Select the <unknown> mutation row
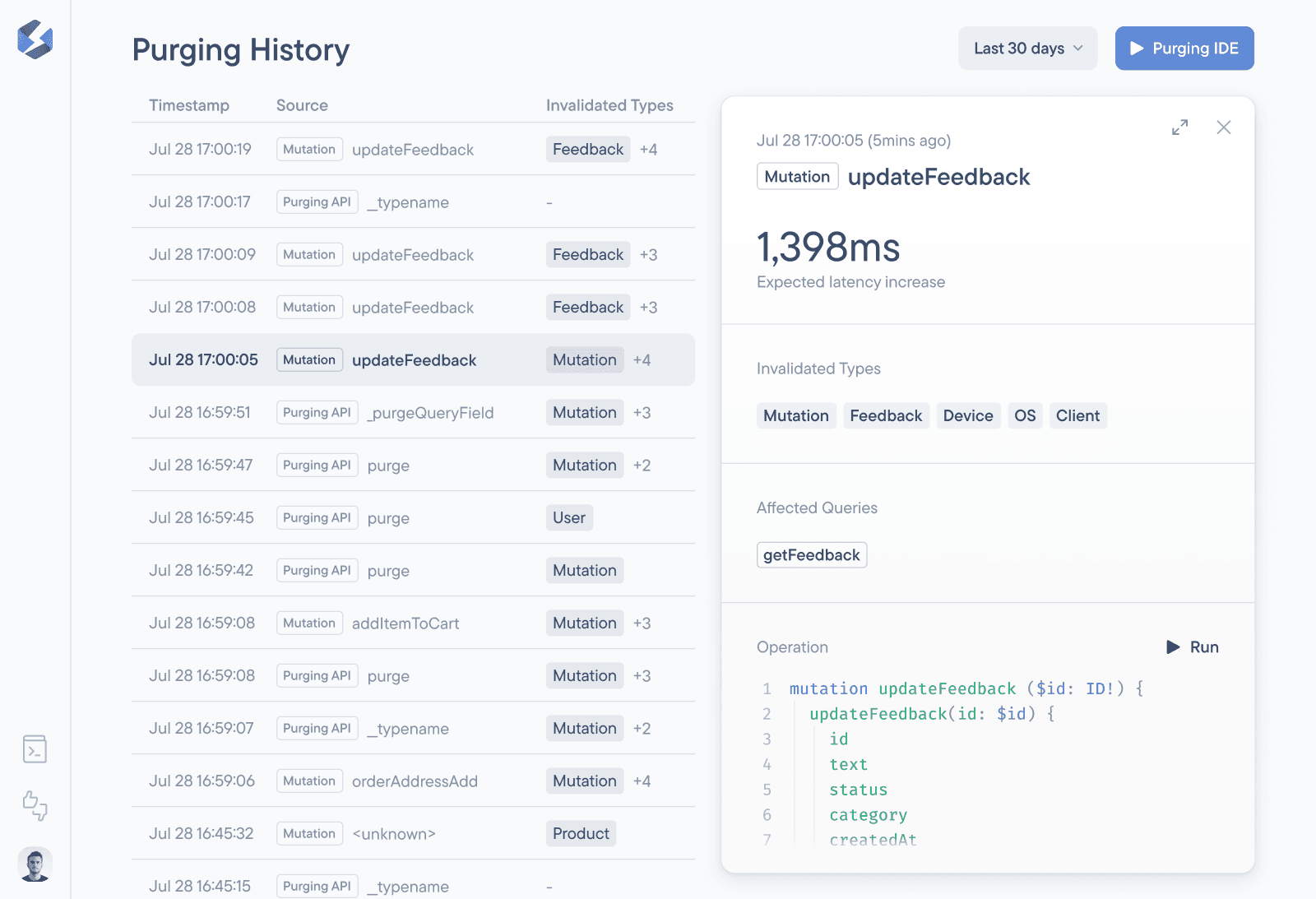The height and width of the screenshot is (899, 1316). [x=393, y=834]
